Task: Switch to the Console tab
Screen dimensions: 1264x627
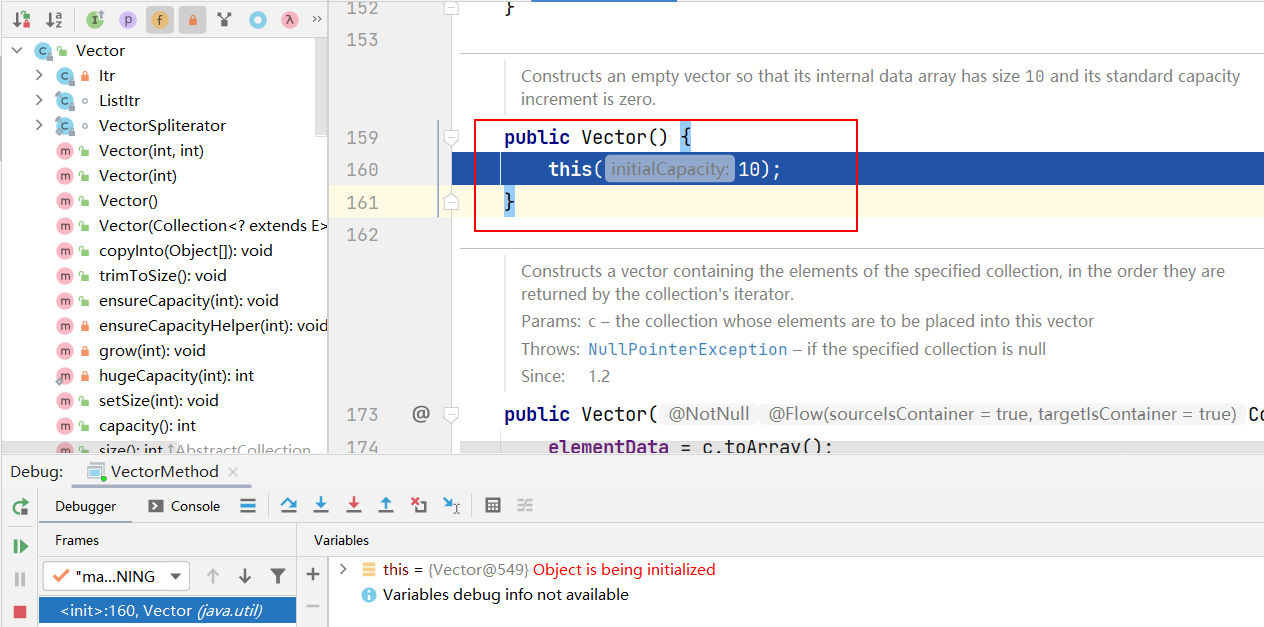Action: coord(184,506)
